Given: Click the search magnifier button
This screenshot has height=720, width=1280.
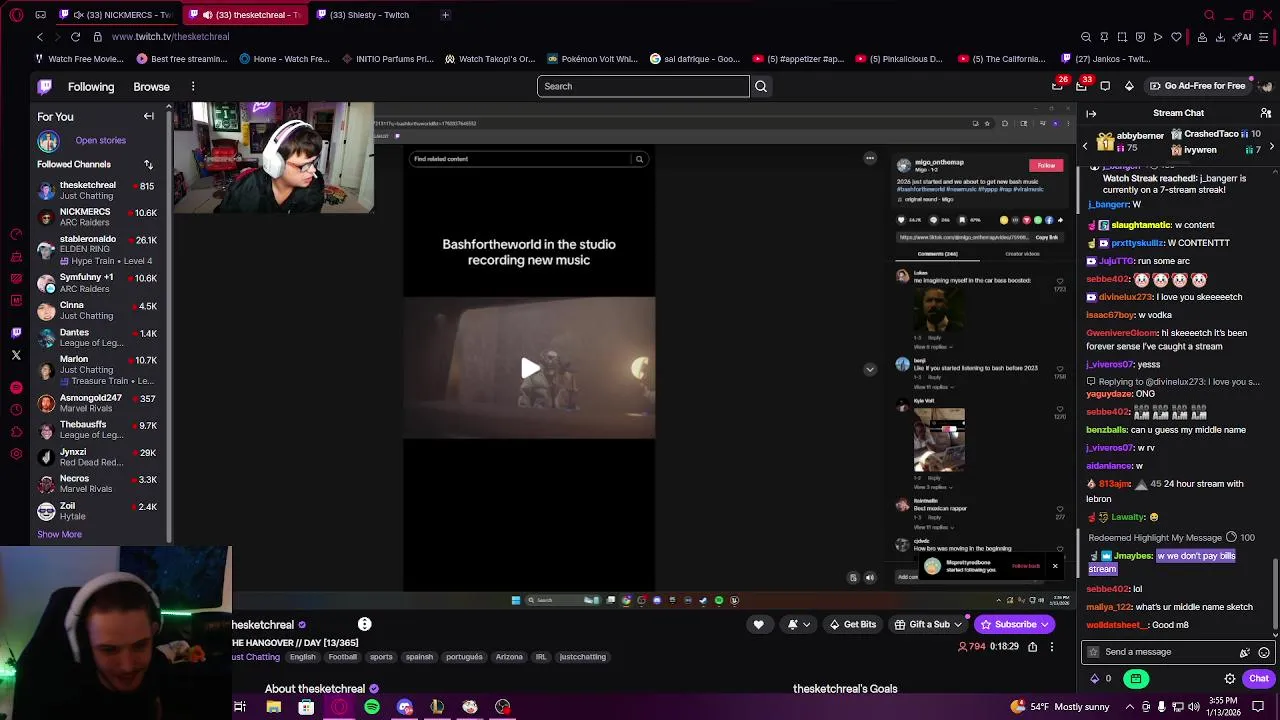Looking at the screenshot, I should pos(761,86).
